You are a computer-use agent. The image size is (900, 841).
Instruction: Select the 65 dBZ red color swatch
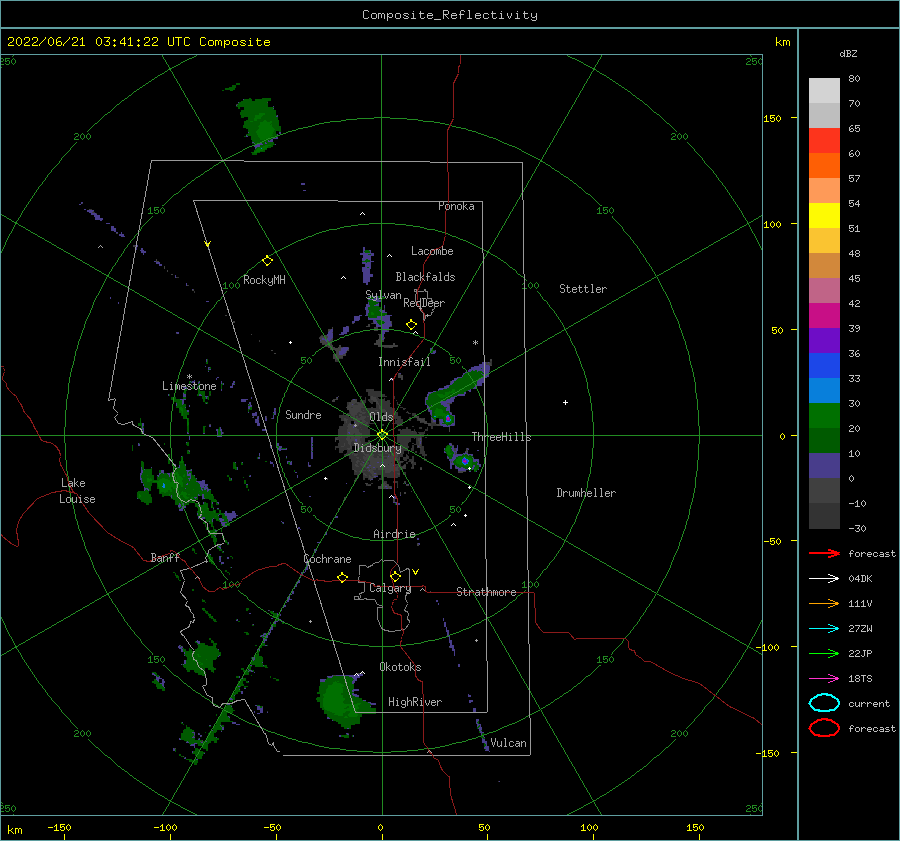[x=824, y=141]
